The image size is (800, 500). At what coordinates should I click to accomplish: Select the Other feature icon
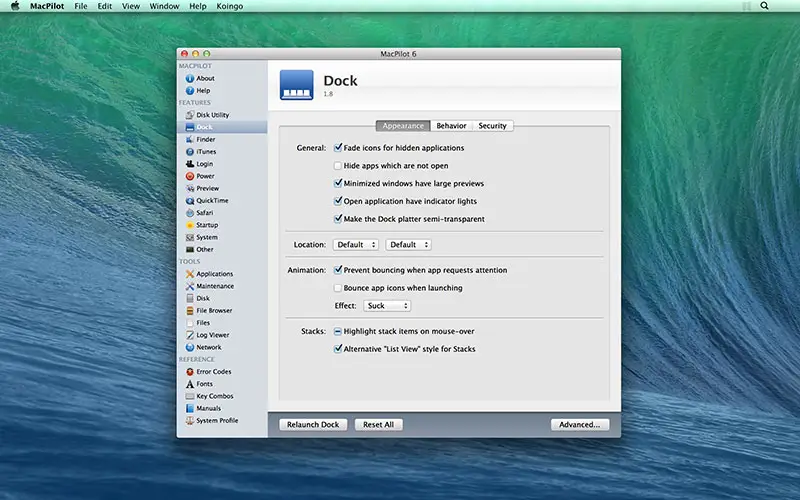tap(190, 249)
